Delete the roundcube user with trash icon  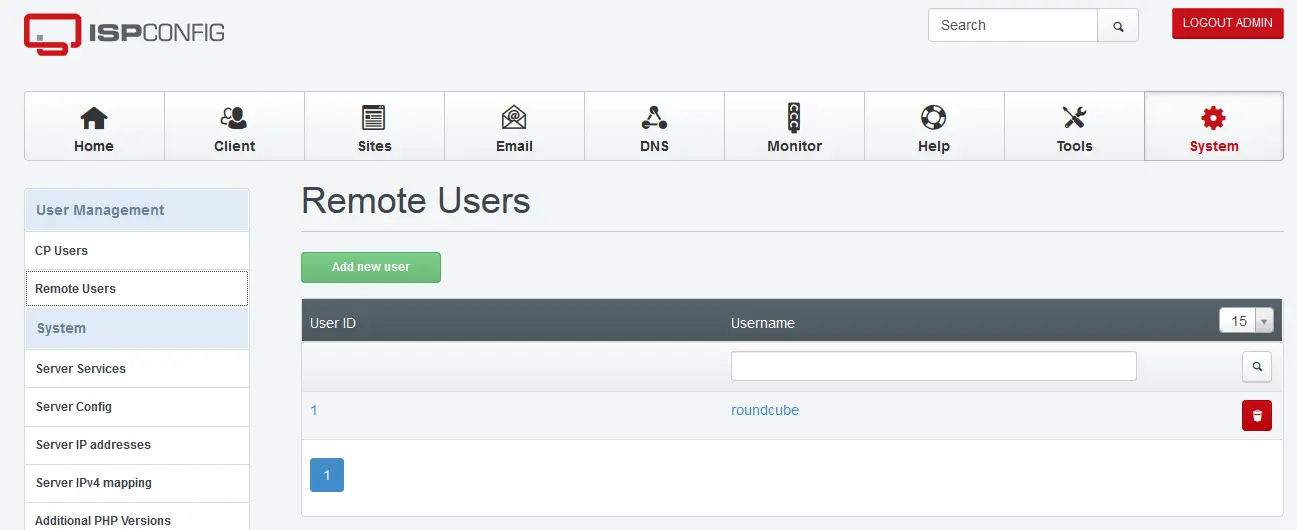(x=1257, y=416)
